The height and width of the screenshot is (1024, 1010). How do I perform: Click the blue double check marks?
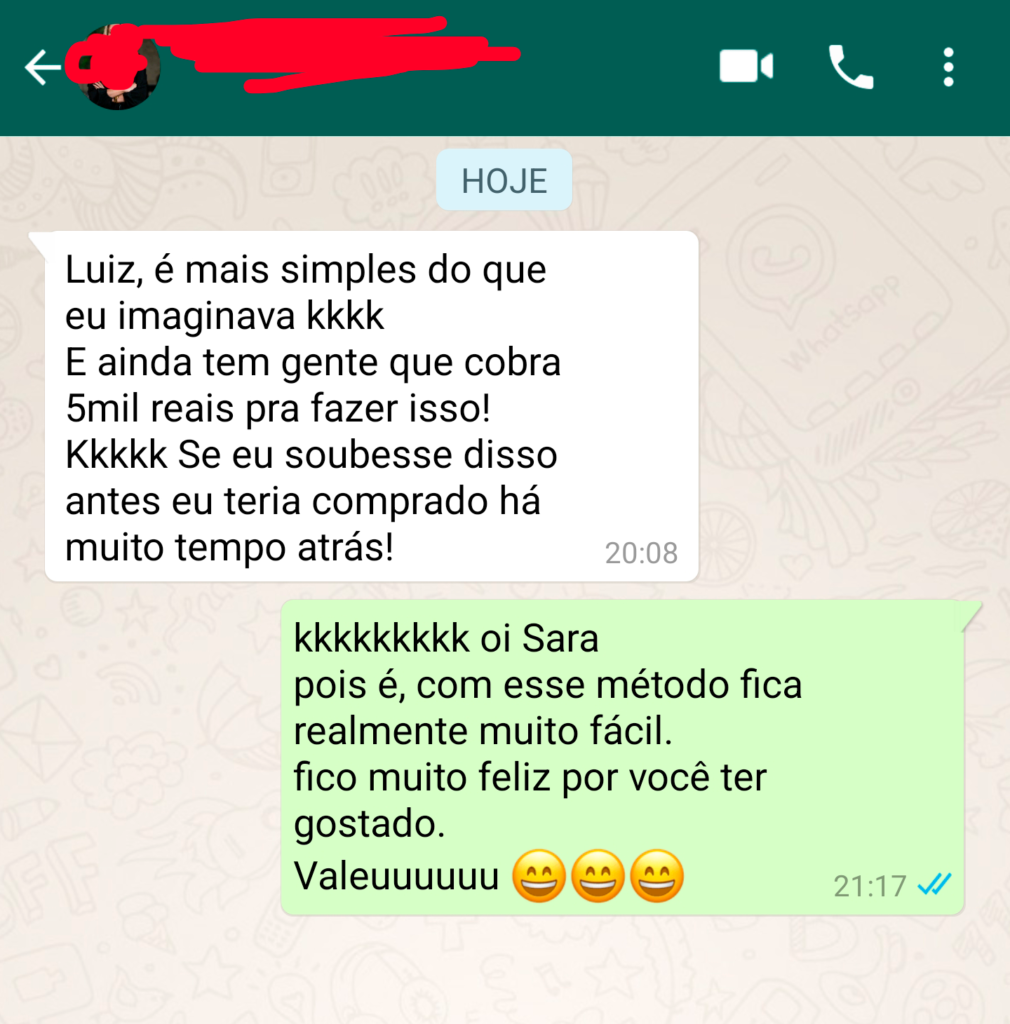935,885
